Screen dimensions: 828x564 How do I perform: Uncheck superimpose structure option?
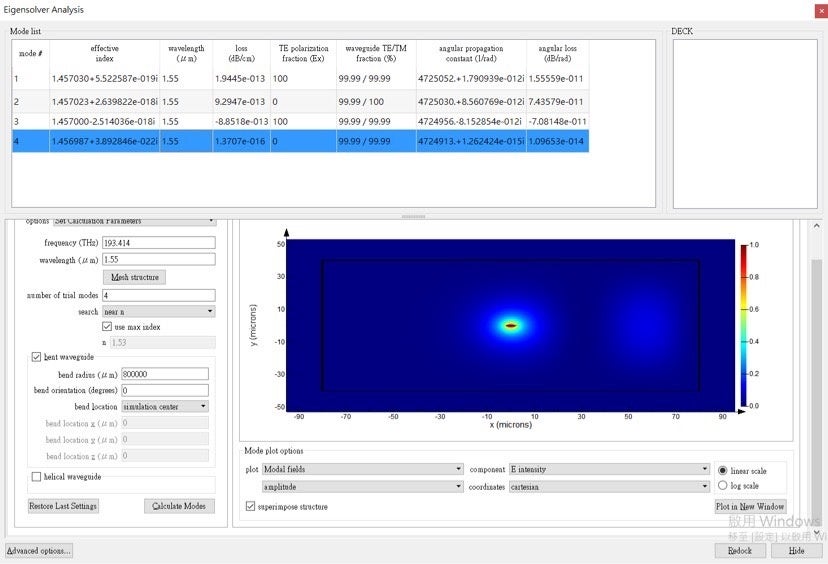250,507
